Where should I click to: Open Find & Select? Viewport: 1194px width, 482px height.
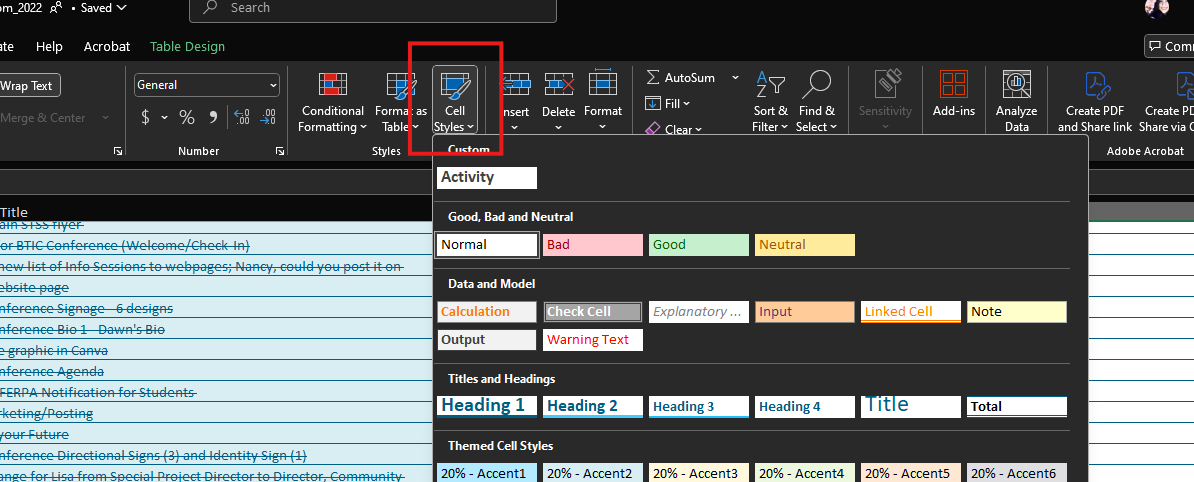(x=816, y=102)
